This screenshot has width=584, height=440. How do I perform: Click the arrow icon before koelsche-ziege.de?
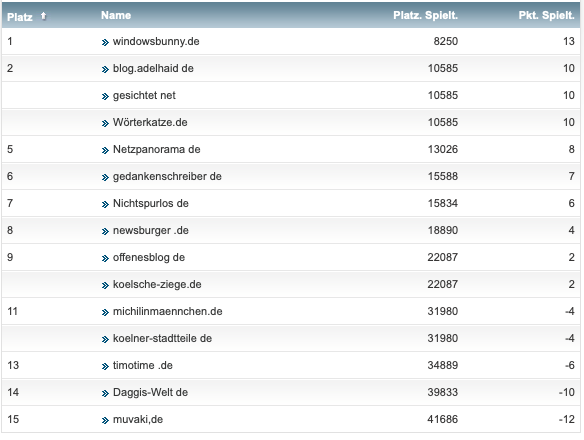105,285
